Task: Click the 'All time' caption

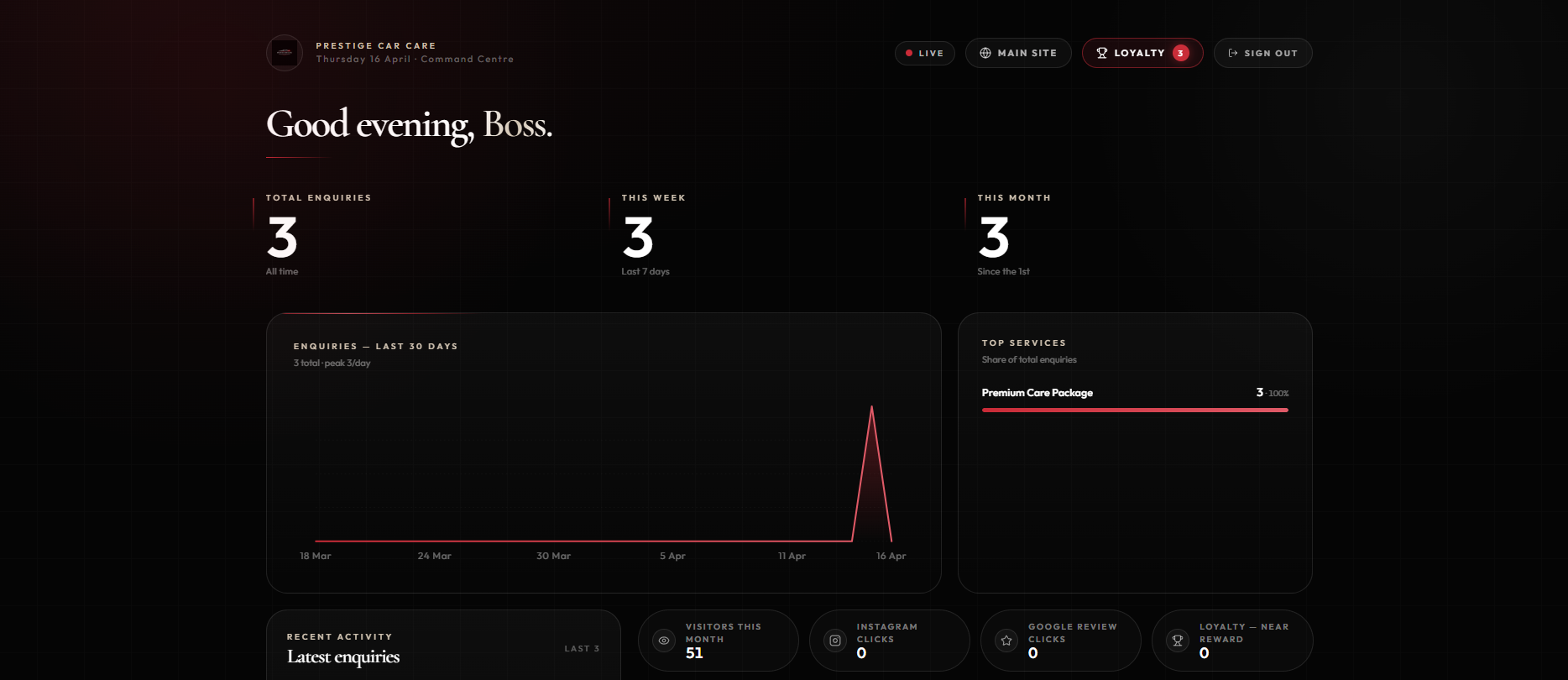Action: click(282, 271)
